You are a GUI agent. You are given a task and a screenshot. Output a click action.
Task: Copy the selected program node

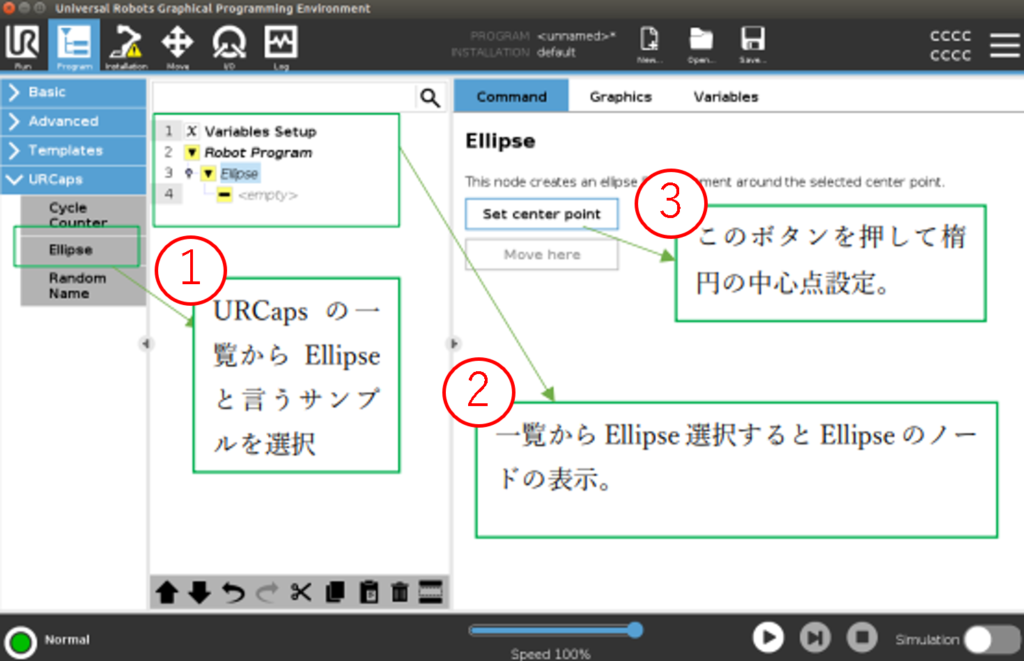(335, 592)
